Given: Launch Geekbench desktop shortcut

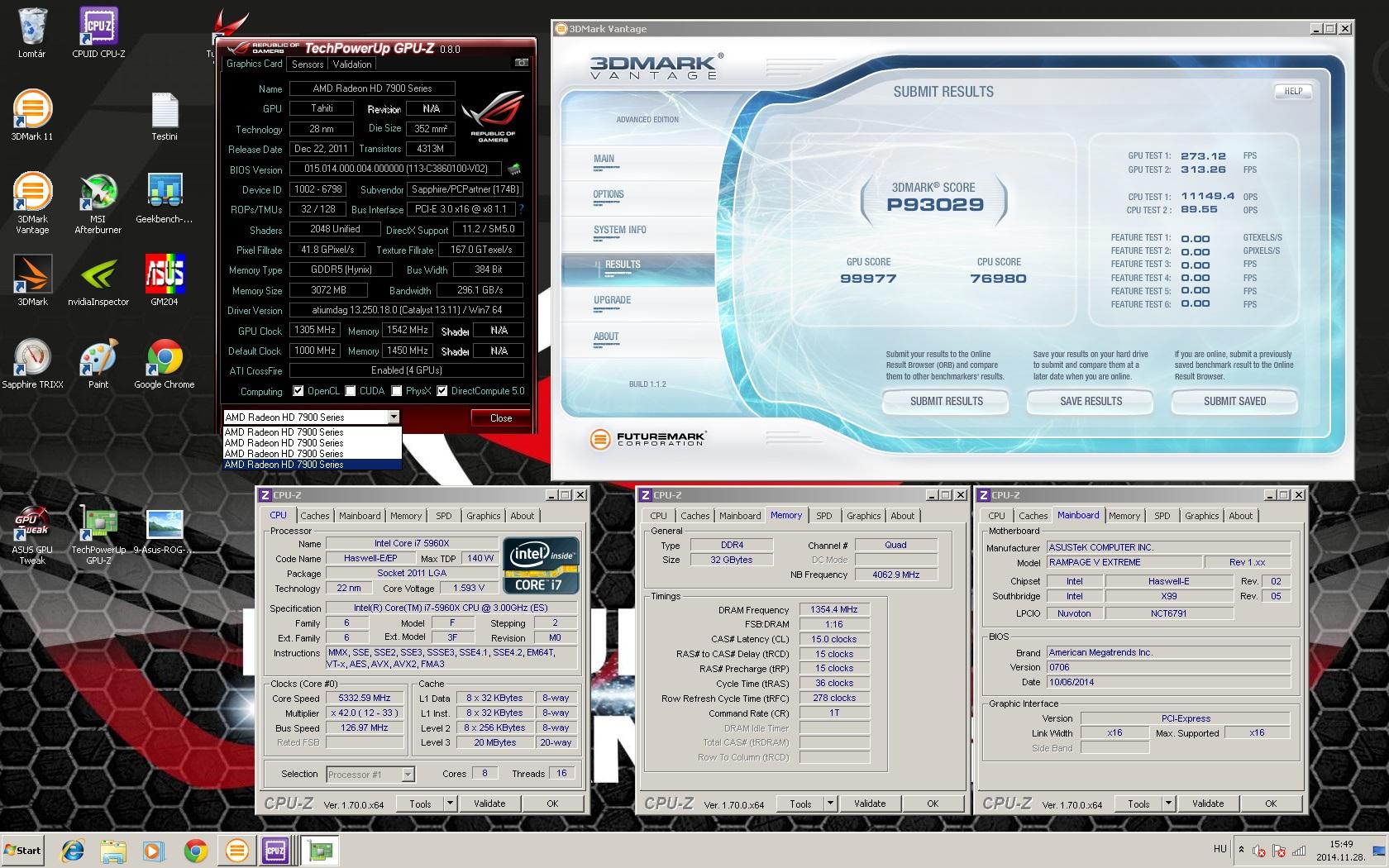Looking at the screenshot, I should click(x=165, y=198).
